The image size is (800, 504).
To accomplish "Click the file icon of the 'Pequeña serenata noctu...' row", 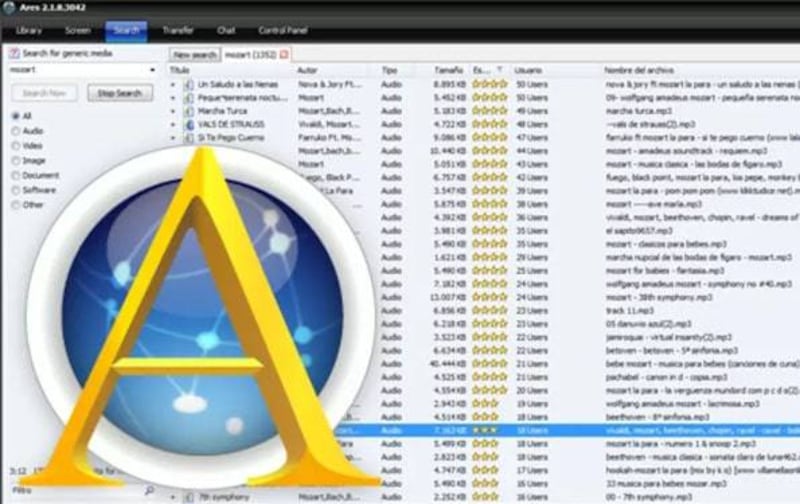I will (189, 98).
